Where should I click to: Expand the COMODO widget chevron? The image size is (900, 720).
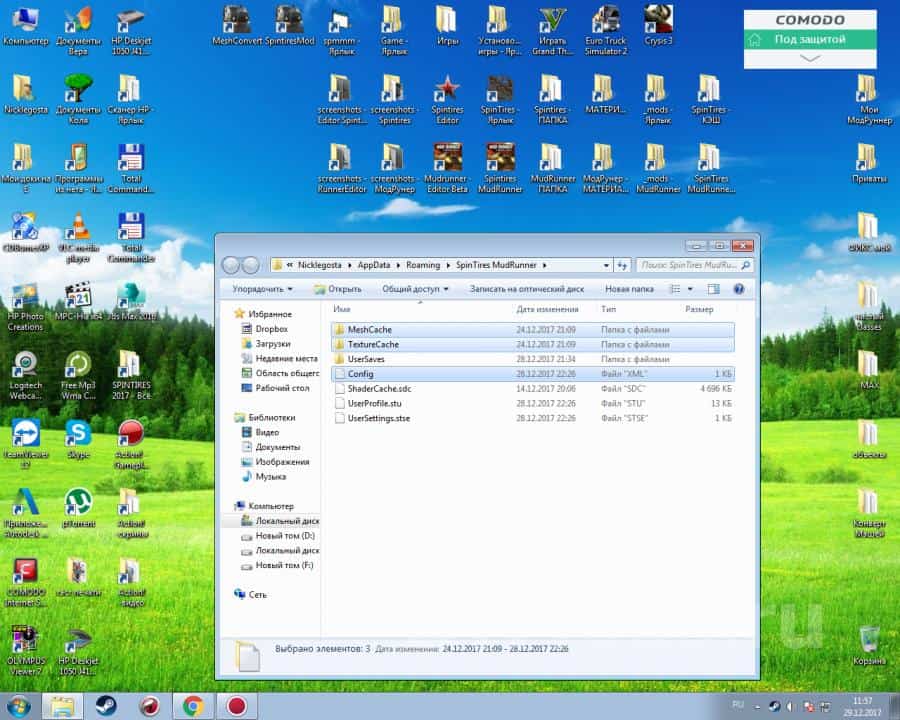pyautogui.click(x=810, y=58)
